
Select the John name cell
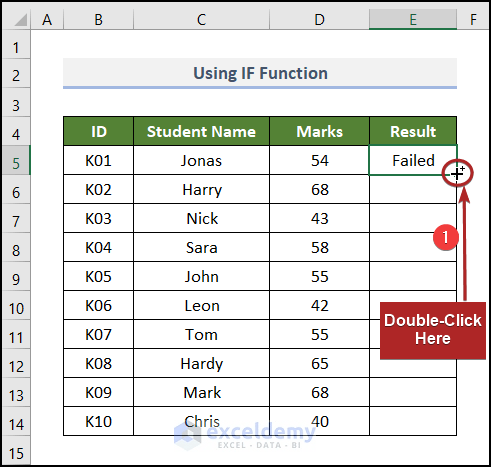[201, 276]
